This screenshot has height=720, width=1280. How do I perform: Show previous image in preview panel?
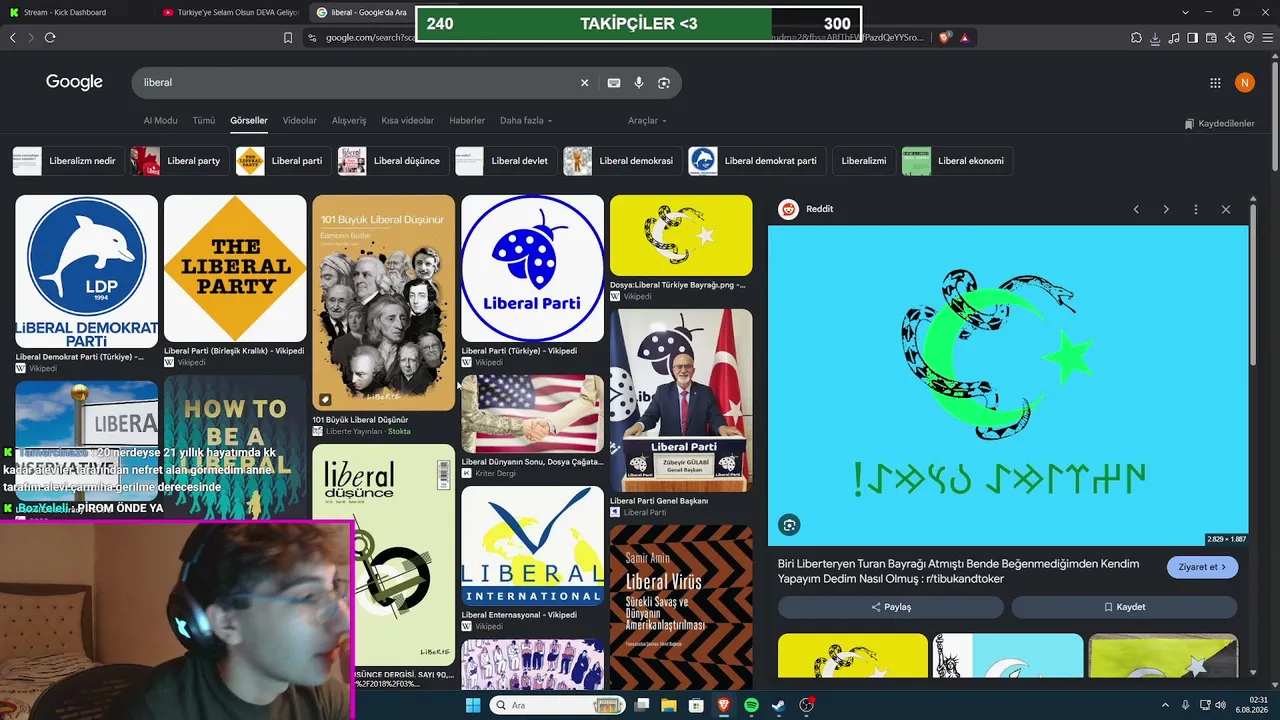tap(1136, 209)
